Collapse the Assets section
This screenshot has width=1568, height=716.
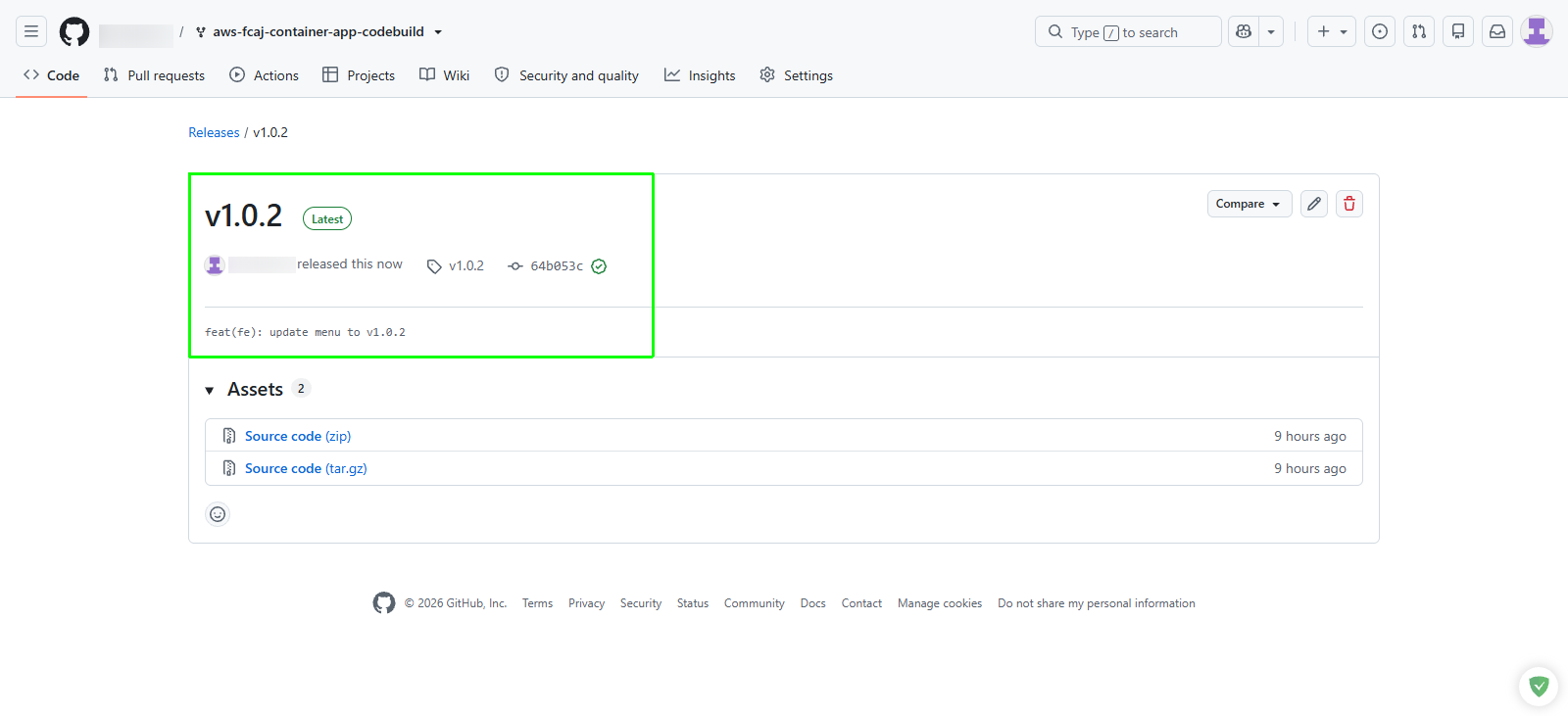[x=256, y=389]
